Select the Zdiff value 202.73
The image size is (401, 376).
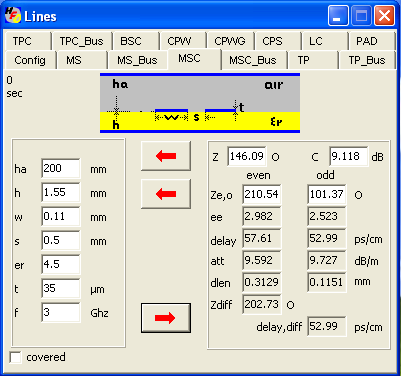tap(262, 304)
